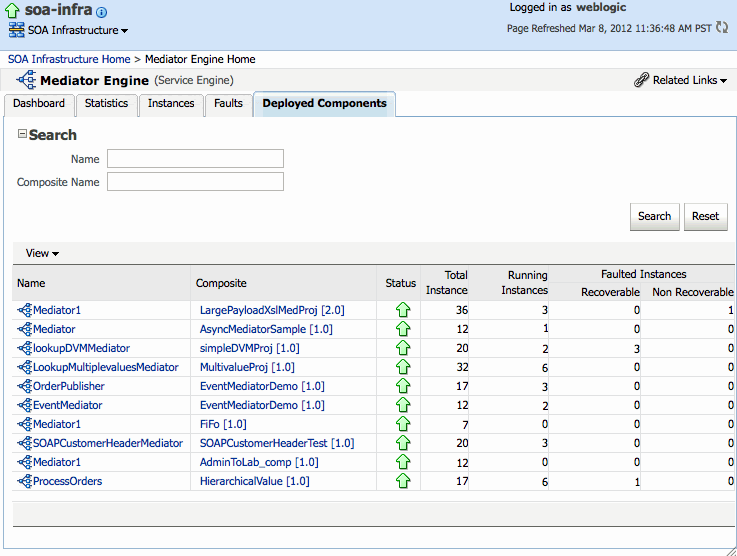Image resolution: width=737 pixels, height=556 pixels.
Task: Click the green up arrow beside soa-infra
Action: (12, 10)
